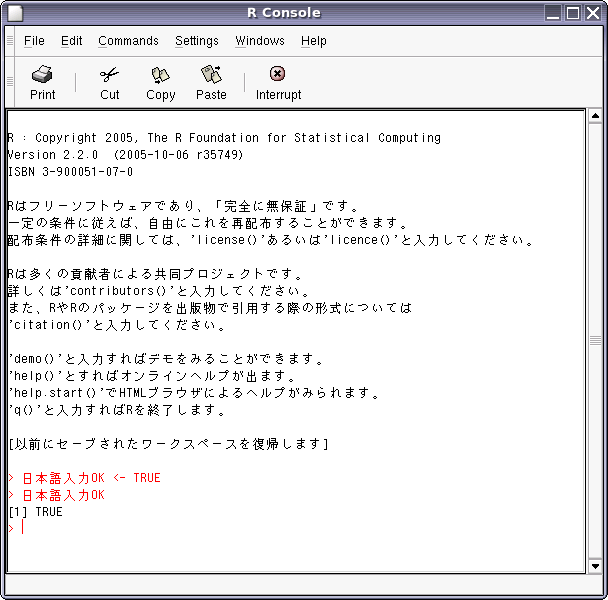This screenshot has width=608, height=600.
Task: Maximize the R Console window
Action: tap(574, 13)
